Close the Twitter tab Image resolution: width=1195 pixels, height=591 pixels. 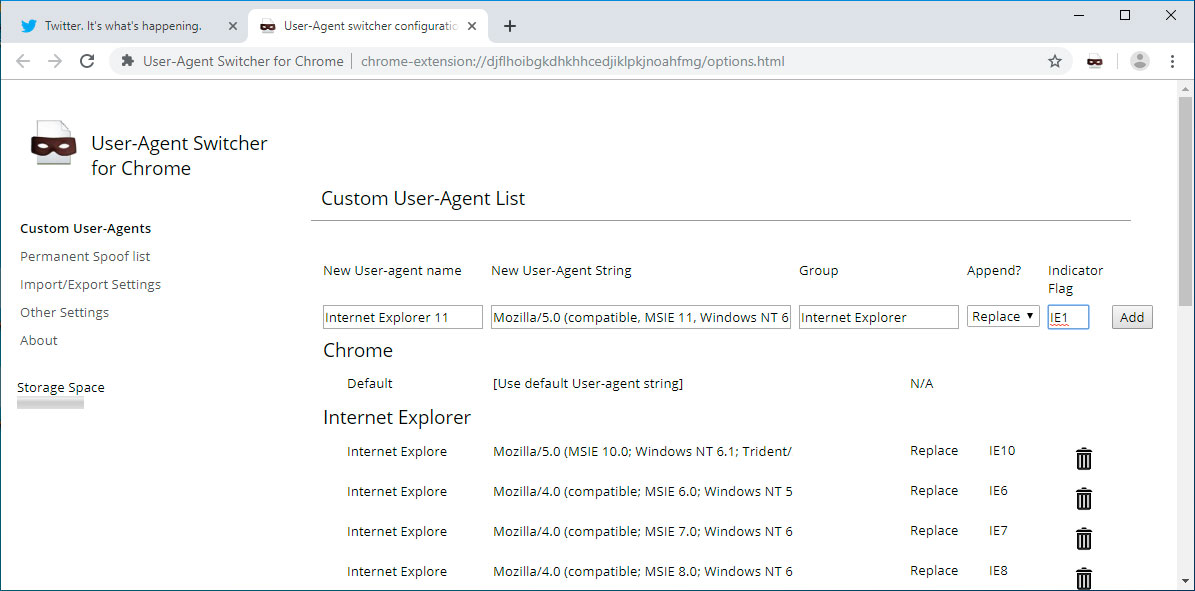233,26
